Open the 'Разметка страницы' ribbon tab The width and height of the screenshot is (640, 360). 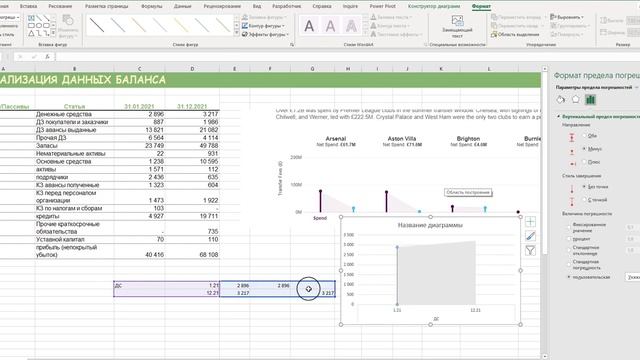[107, 7]
